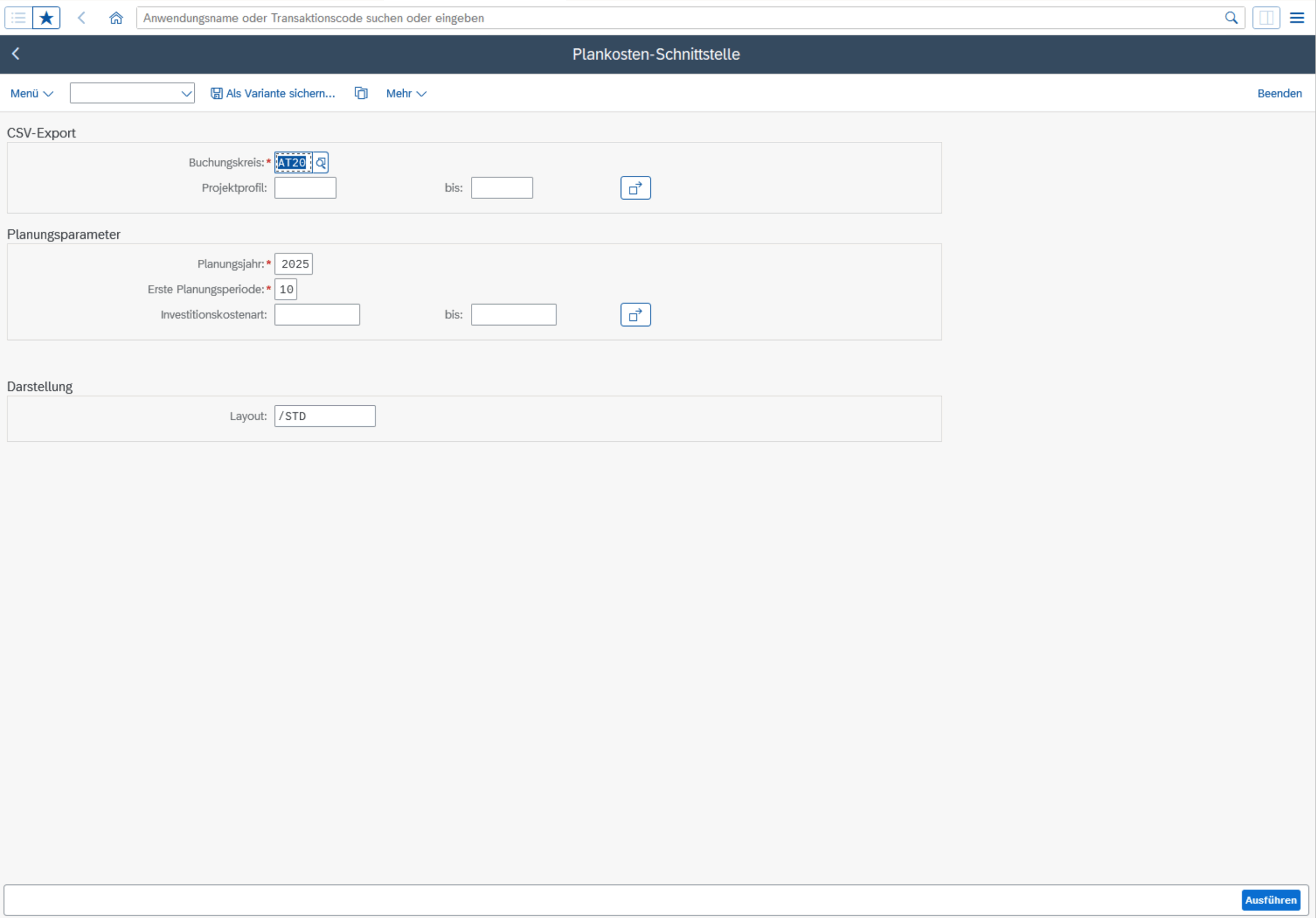
Task: Click the copy icon beside variant save
Action: point(361,94)
